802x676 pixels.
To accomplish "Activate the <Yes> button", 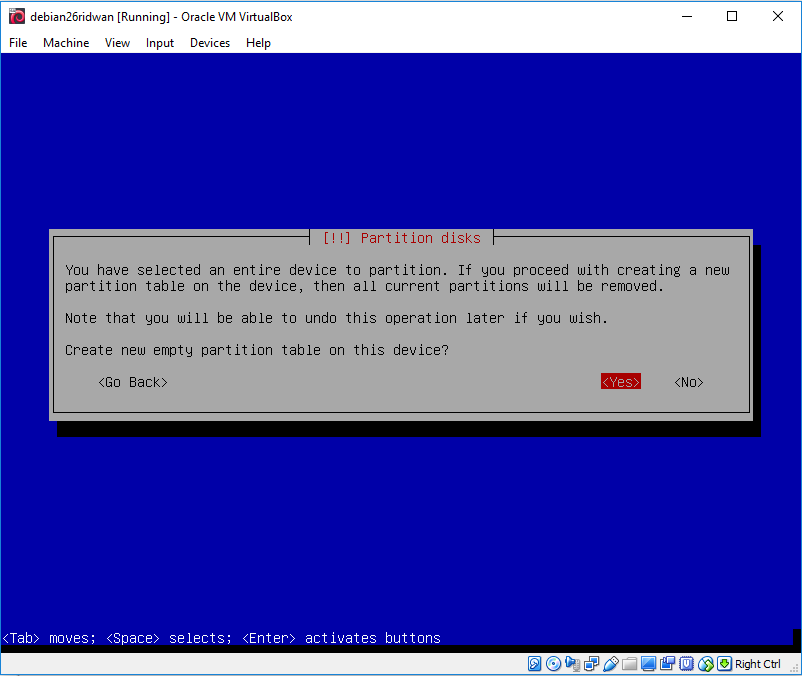I will (x=620, y=382).
